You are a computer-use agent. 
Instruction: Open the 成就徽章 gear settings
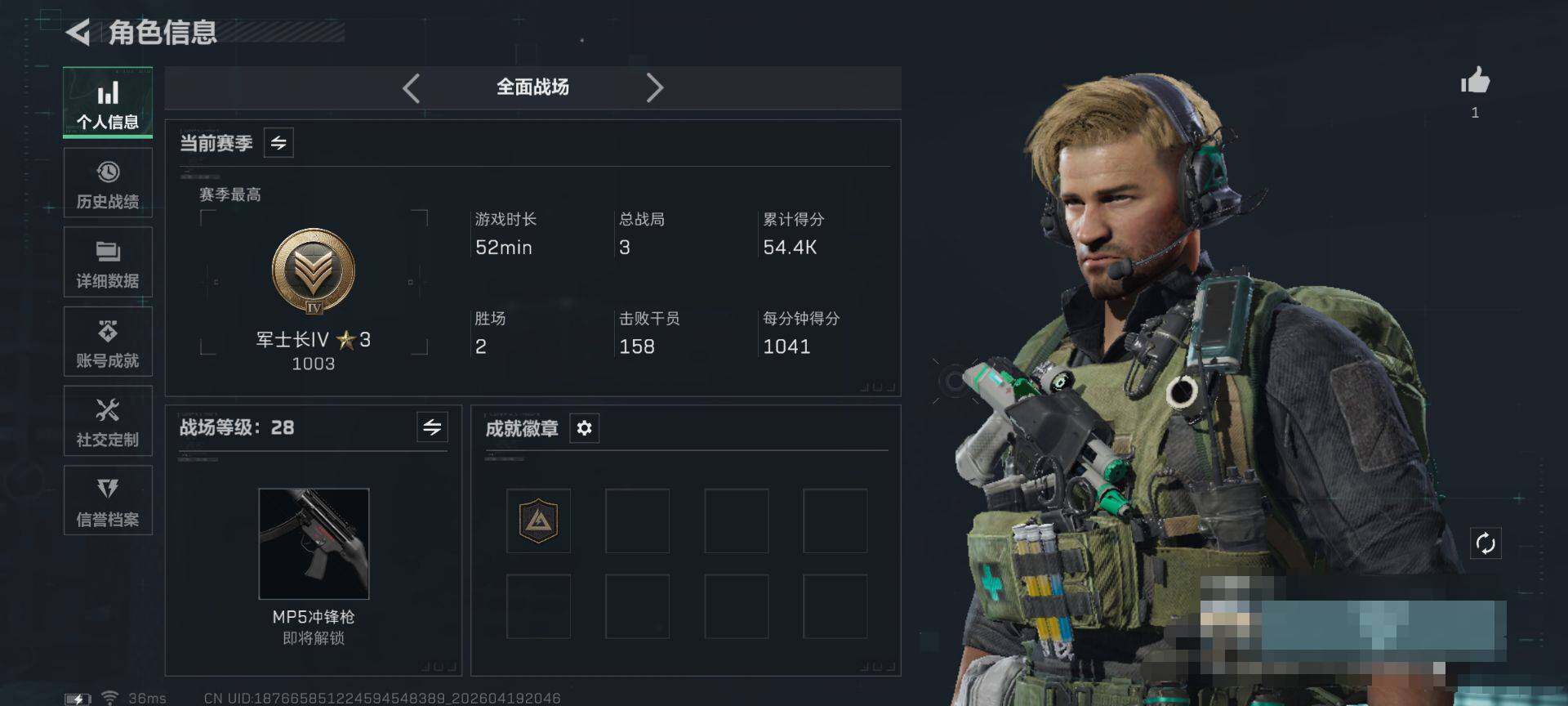click(x=584, y=428)
